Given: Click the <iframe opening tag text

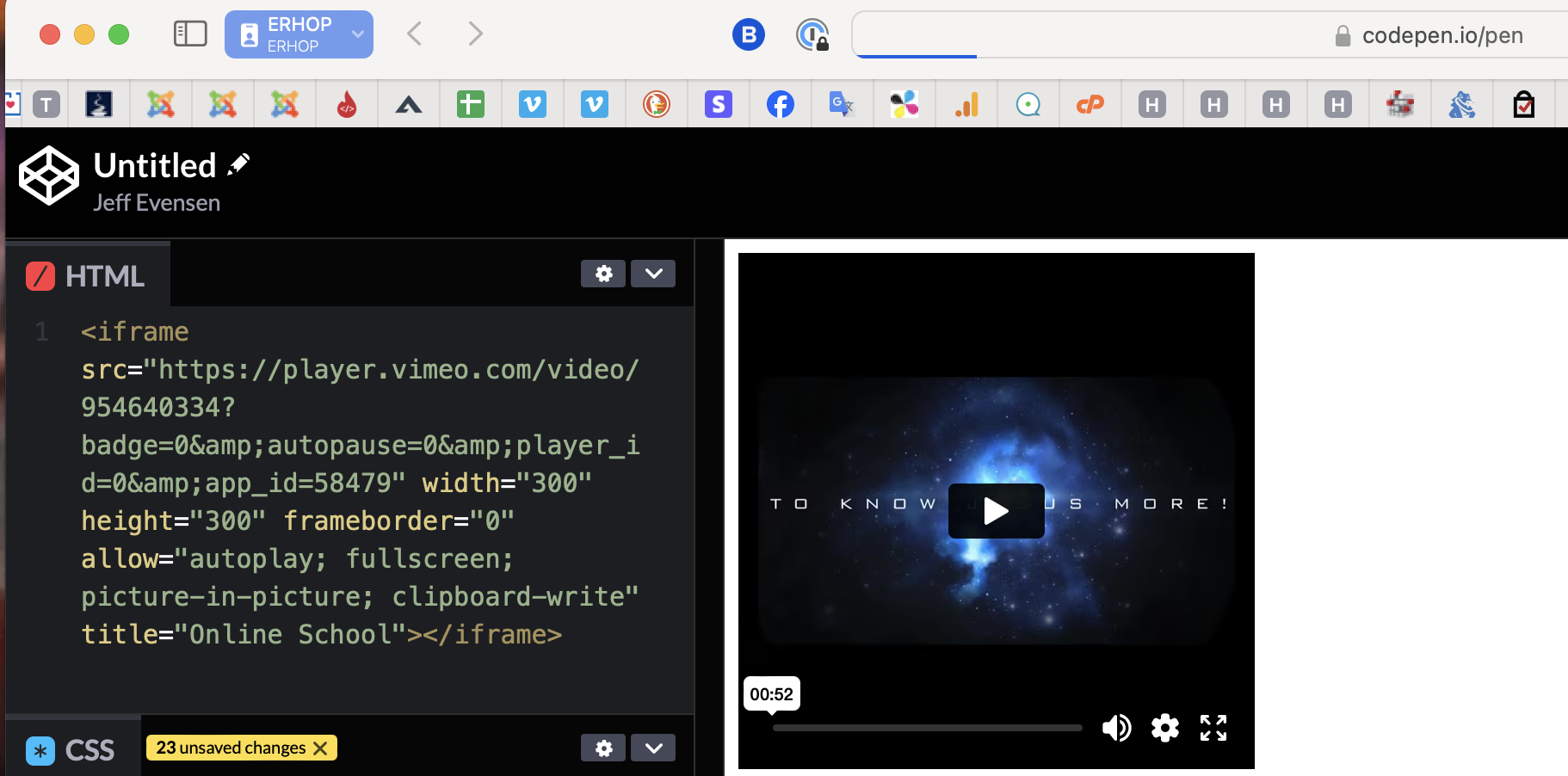Looking at the screenshot, I should (135, 332).
